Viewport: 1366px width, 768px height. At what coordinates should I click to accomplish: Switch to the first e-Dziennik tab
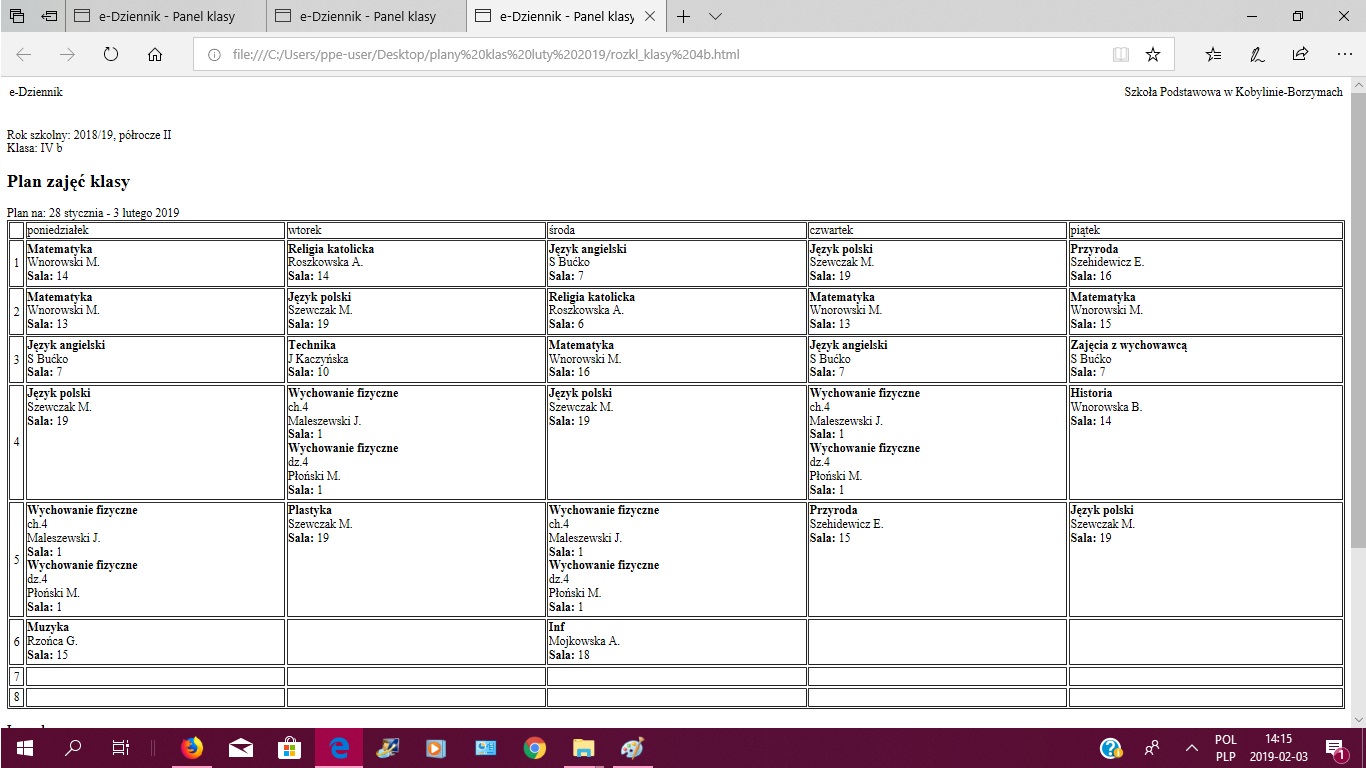166,16
